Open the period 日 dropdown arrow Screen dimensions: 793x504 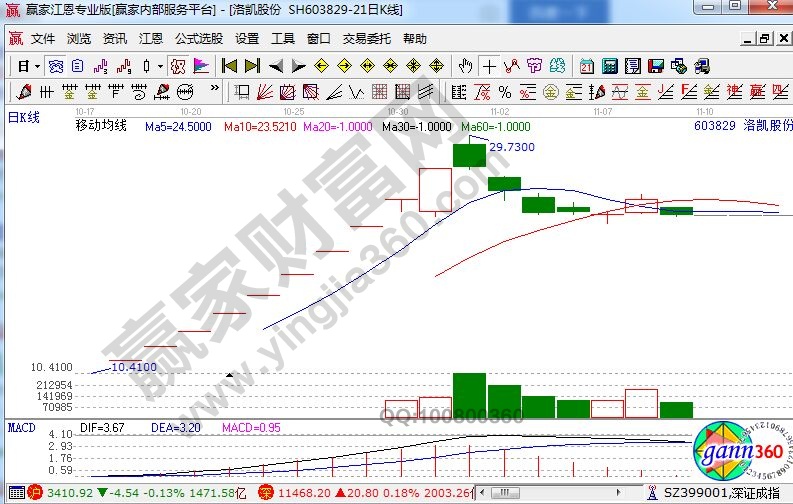tap(37, 66)
